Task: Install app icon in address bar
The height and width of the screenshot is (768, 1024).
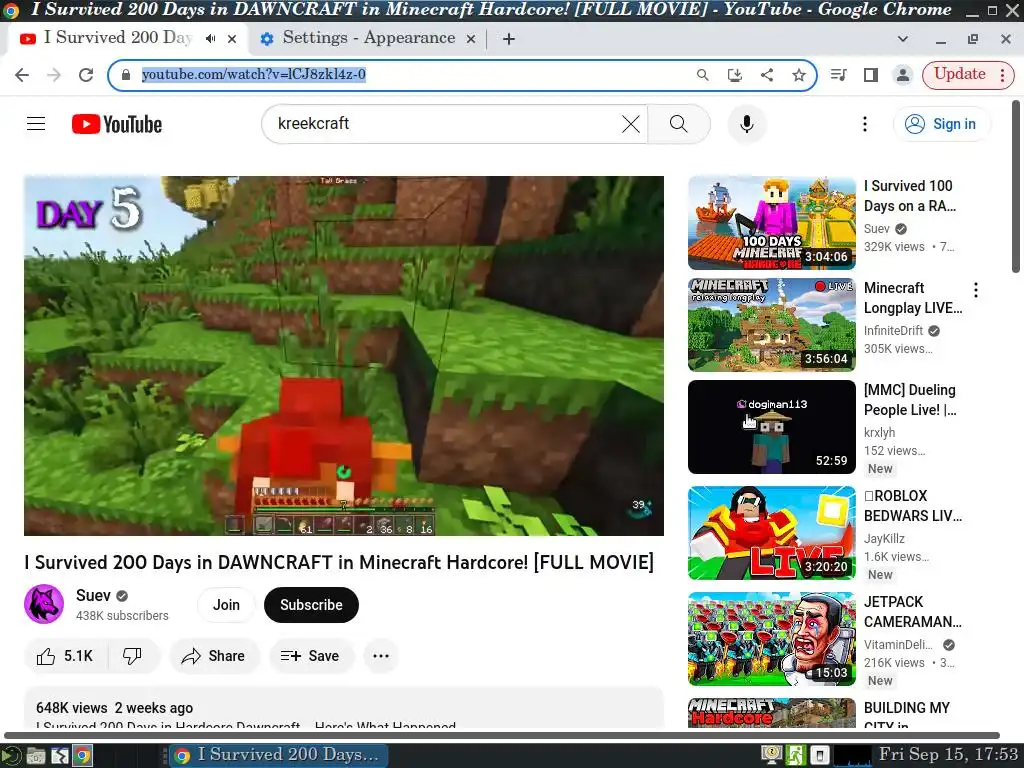Action: pos(735,75)
